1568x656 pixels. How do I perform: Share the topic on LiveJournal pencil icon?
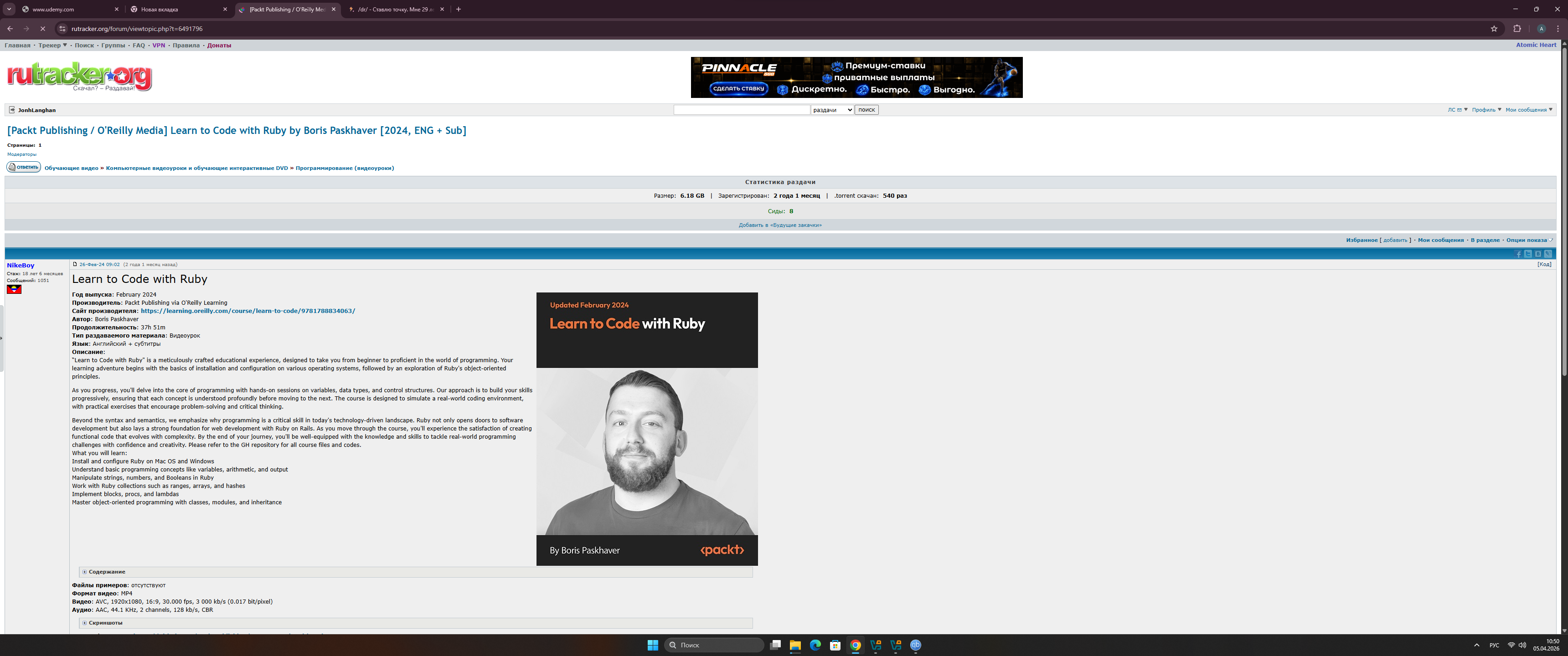(x=1547, y=254)
